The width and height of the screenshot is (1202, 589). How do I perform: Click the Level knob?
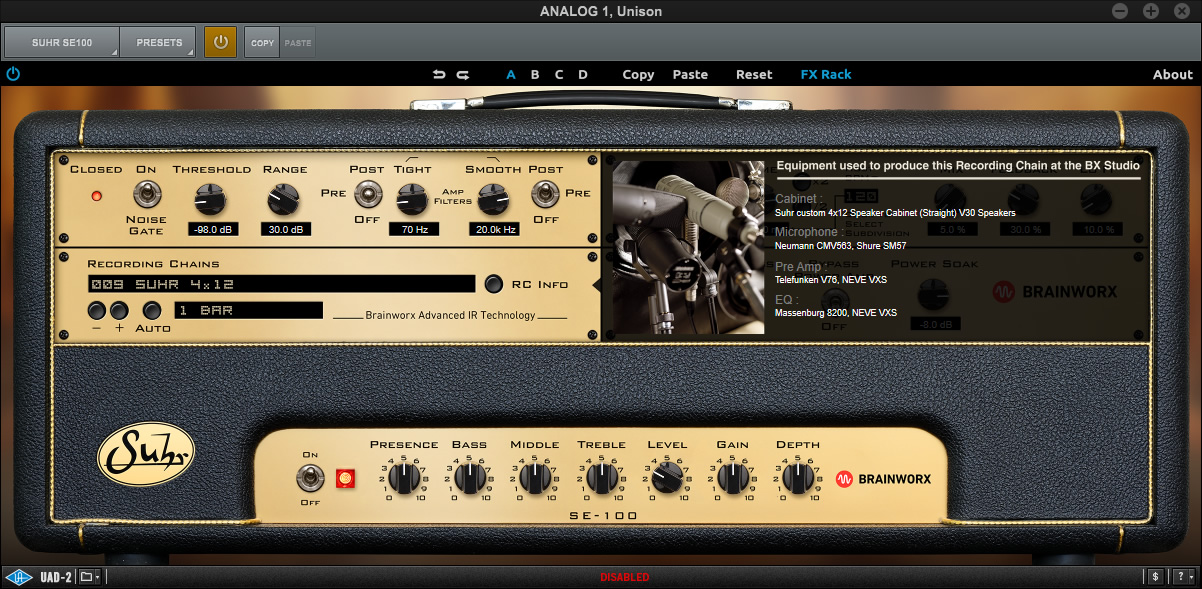667,479
